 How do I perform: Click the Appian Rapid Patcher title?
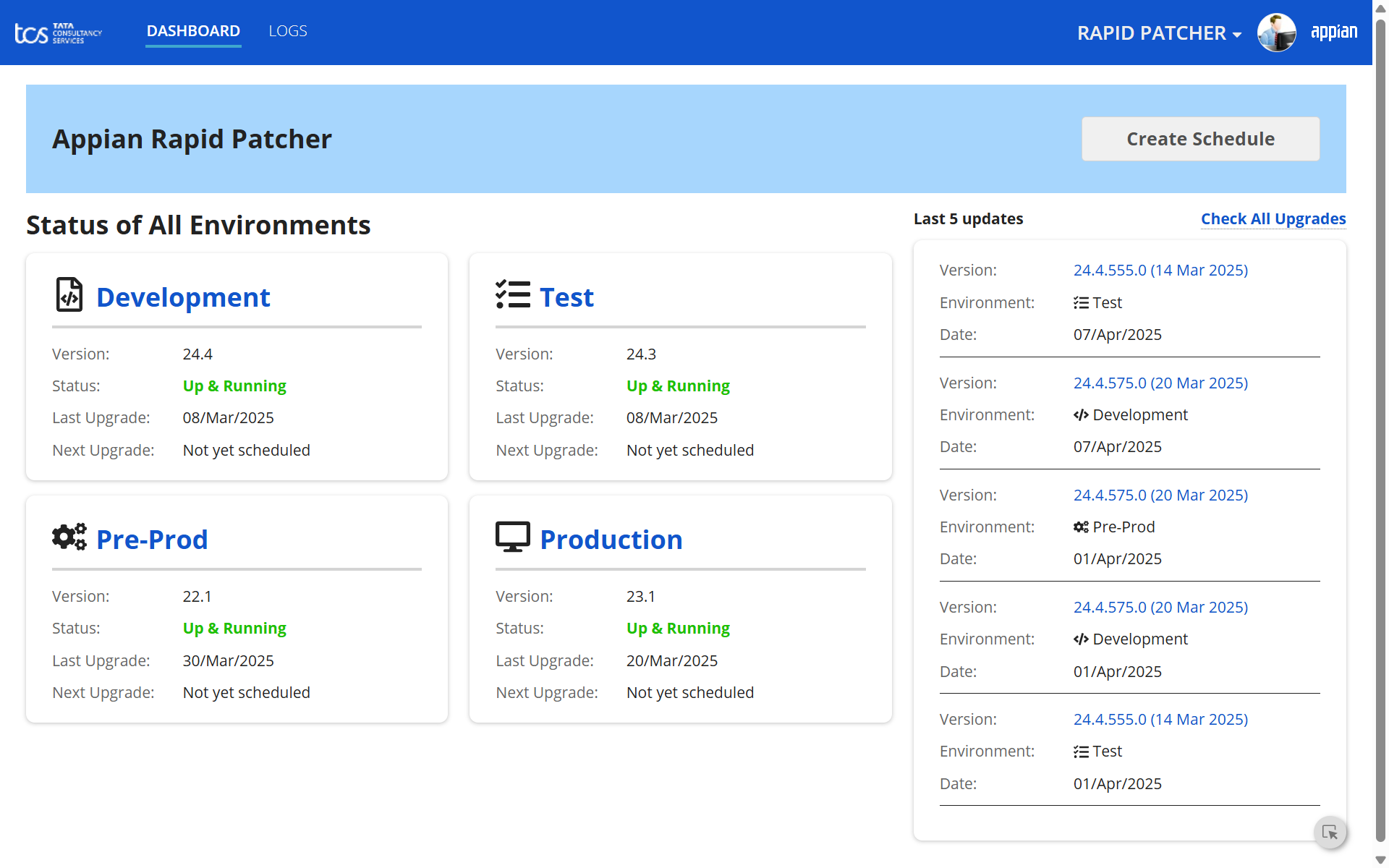pyautogui.click(x=192, y=139)
